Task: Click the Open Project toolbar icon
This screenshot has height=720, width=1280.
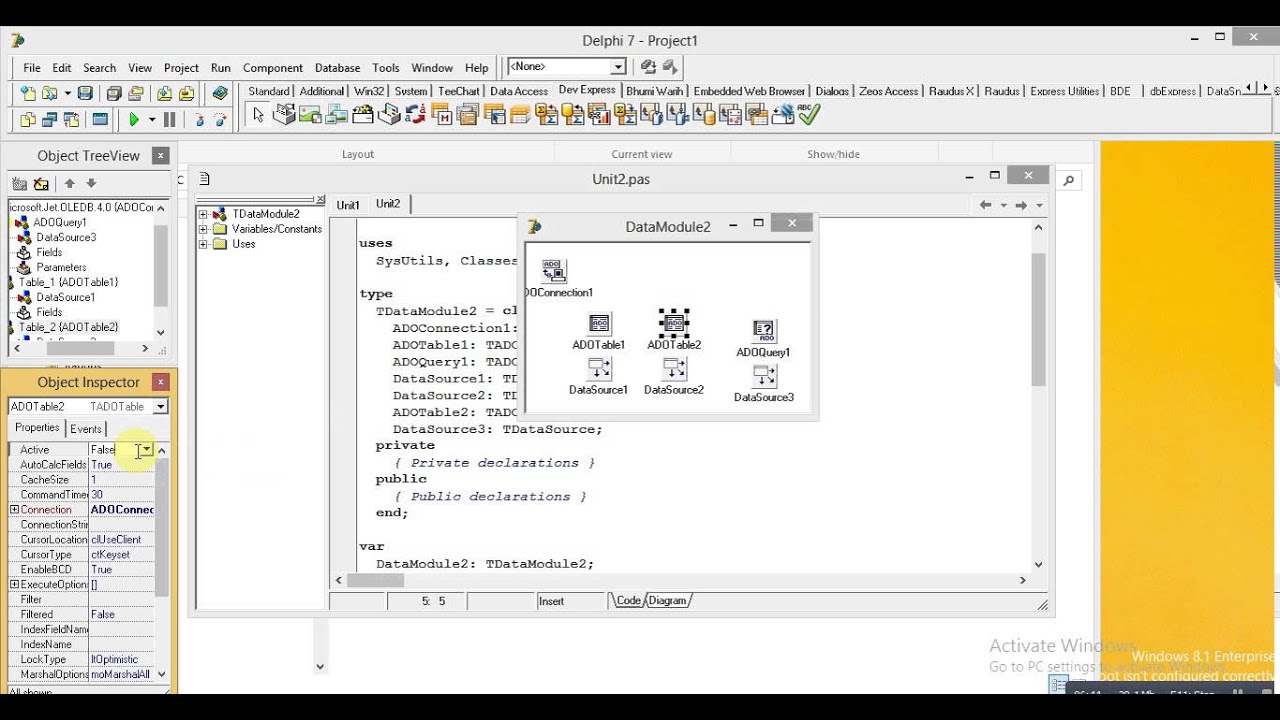Action: tap(135, 93)
